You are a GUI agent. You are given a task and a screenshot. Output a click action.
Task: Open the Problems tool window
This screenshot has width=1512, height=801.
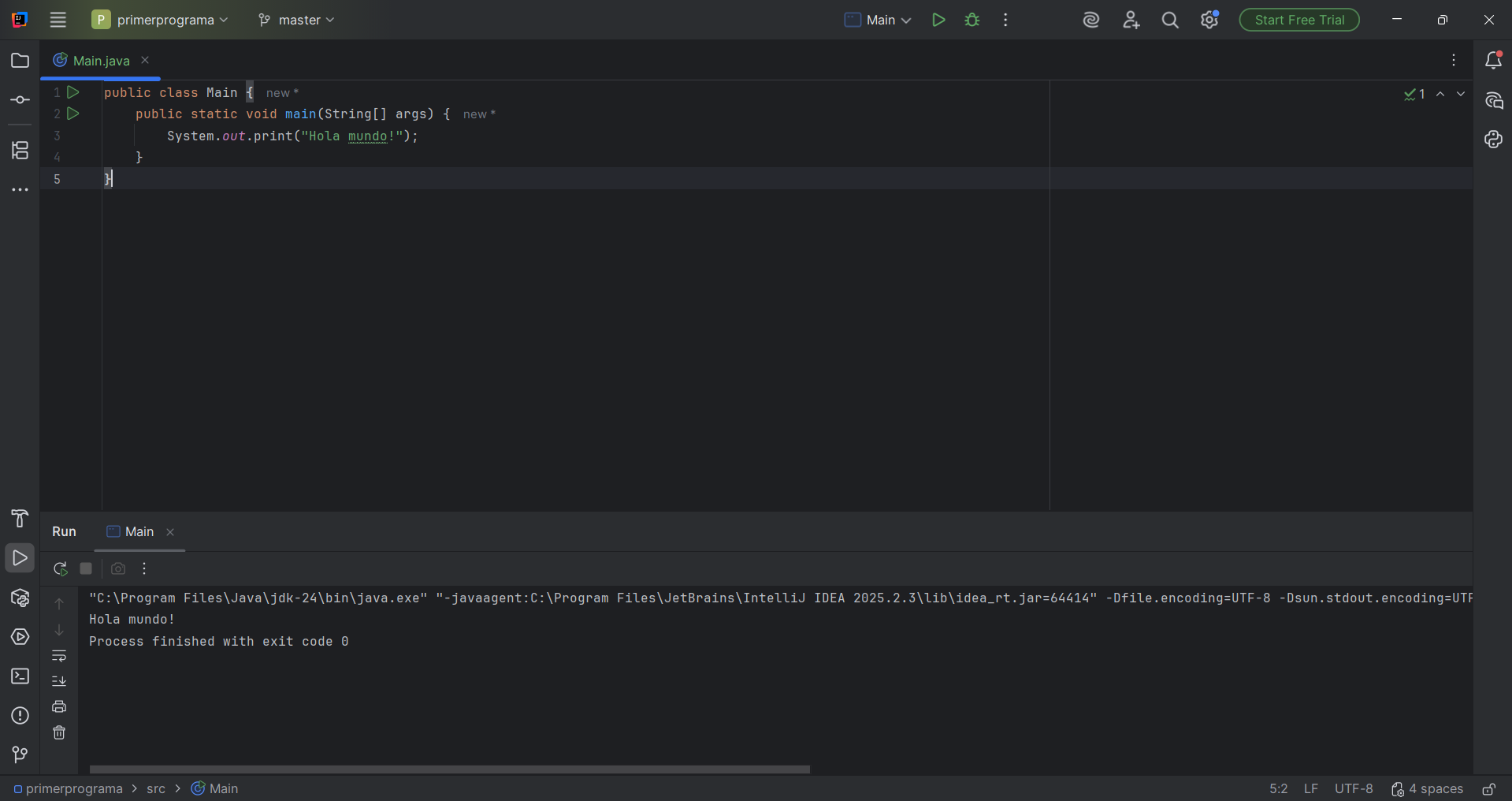pyautogui.click(x=20, y=716)
